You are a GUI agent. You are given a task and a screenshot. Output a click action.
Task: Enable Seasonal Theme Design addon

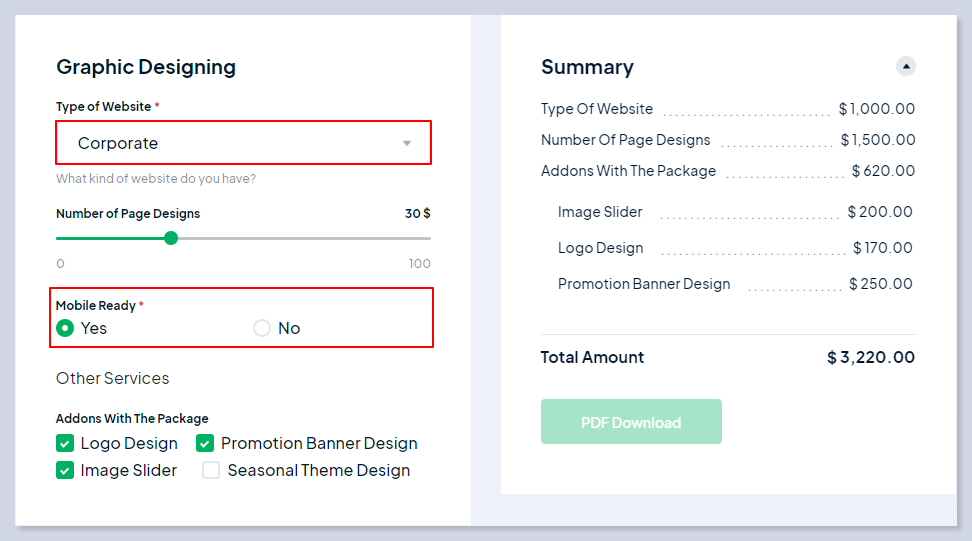point(211,470)
